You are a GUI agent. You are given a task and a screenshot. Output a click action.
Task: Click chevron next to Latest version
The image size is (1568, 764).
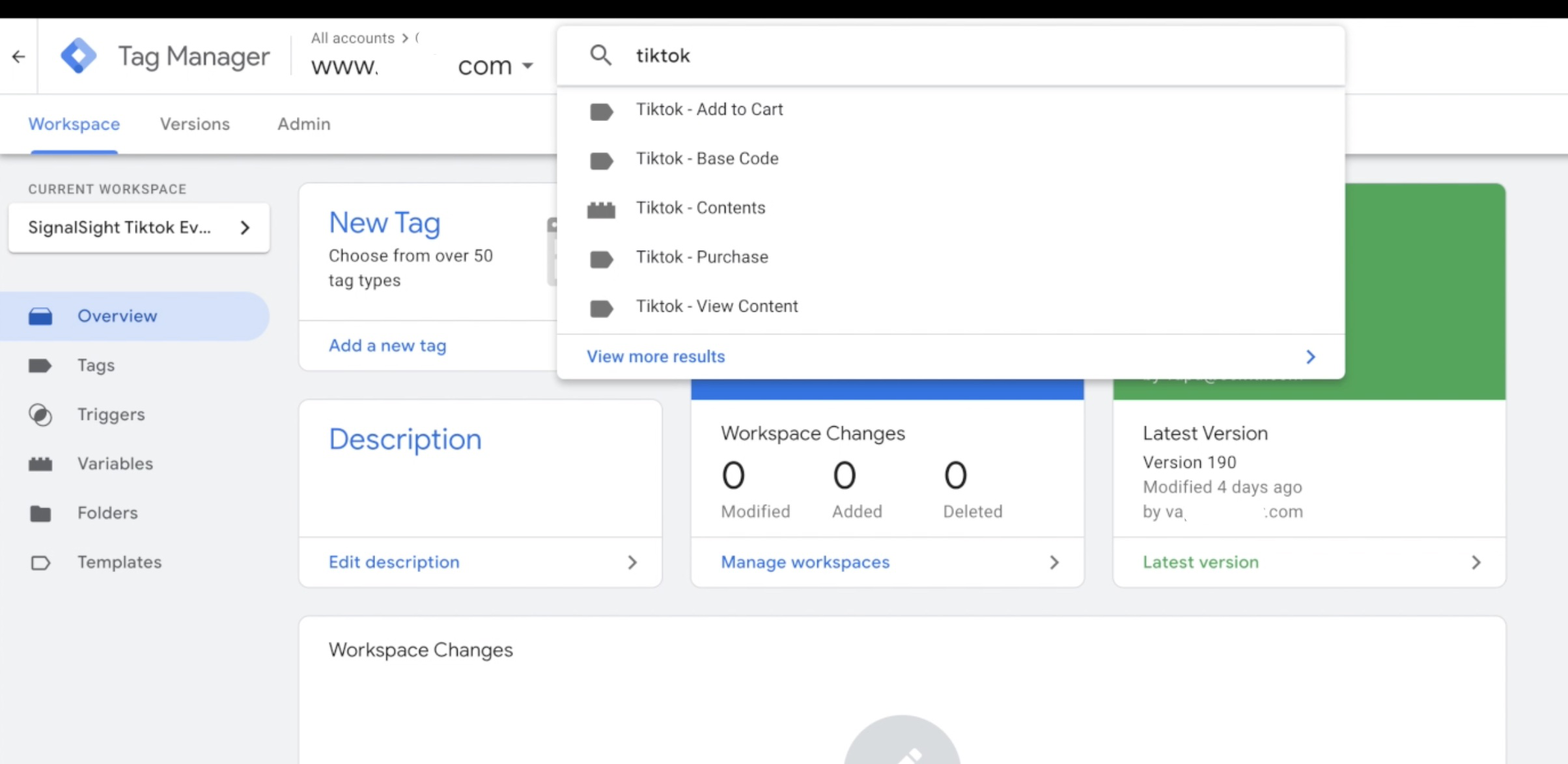(x=1476, y=562)
